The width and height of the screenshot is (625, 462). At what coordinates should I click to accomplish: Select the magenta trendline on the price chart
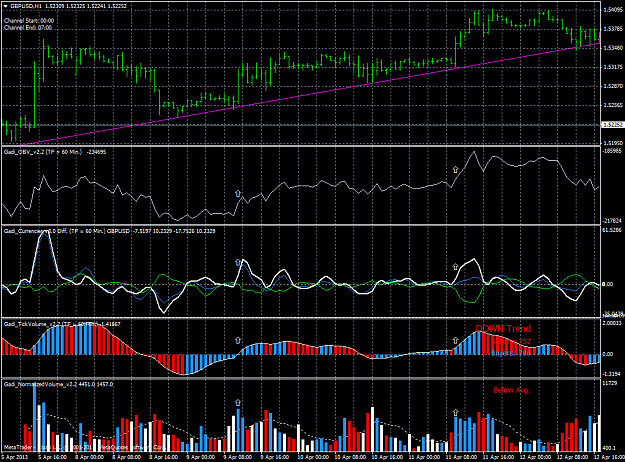[x=311, y=94]
